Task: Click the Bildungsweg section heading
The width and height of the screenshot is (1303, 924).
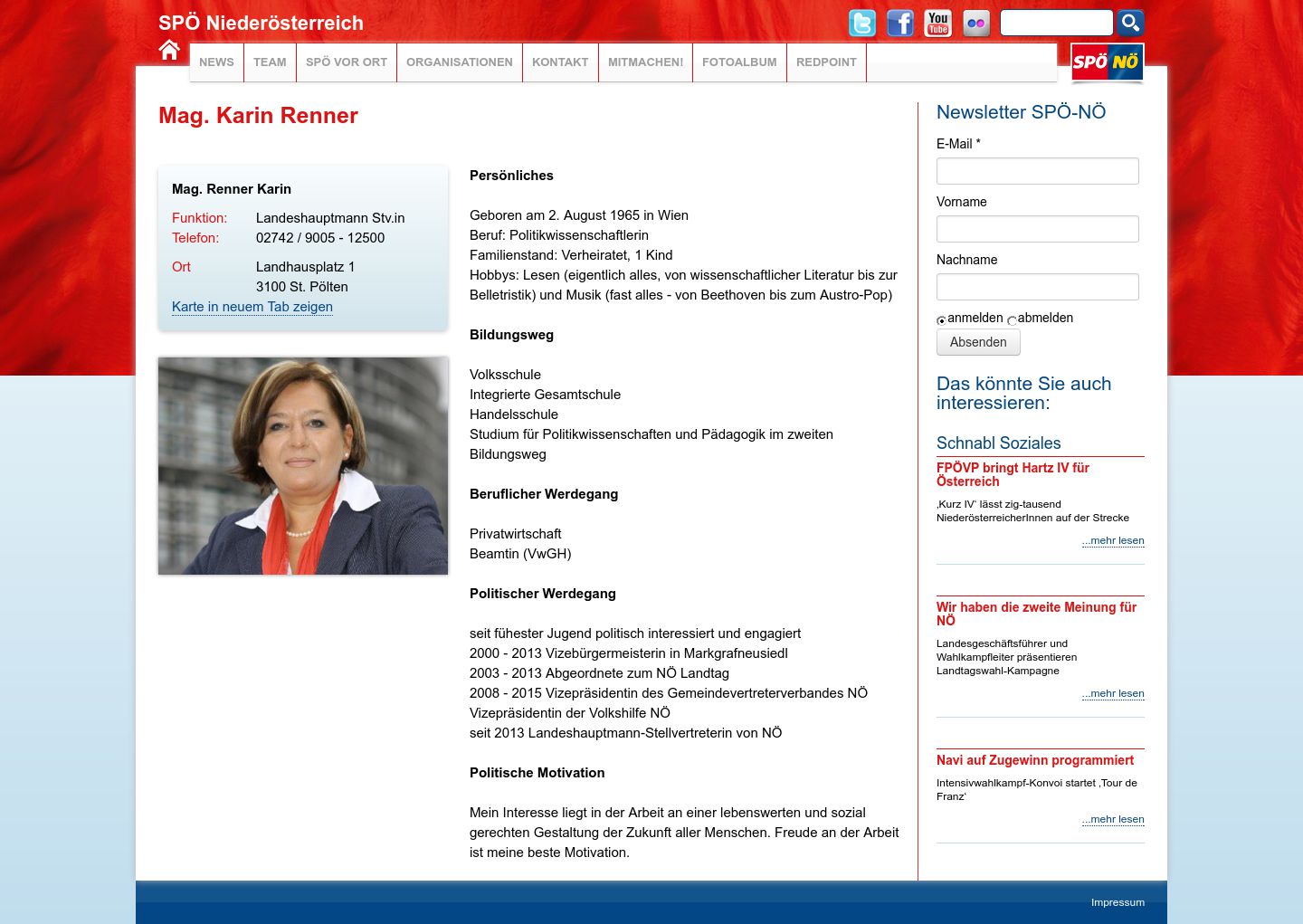Action: (x=511, y=335)
